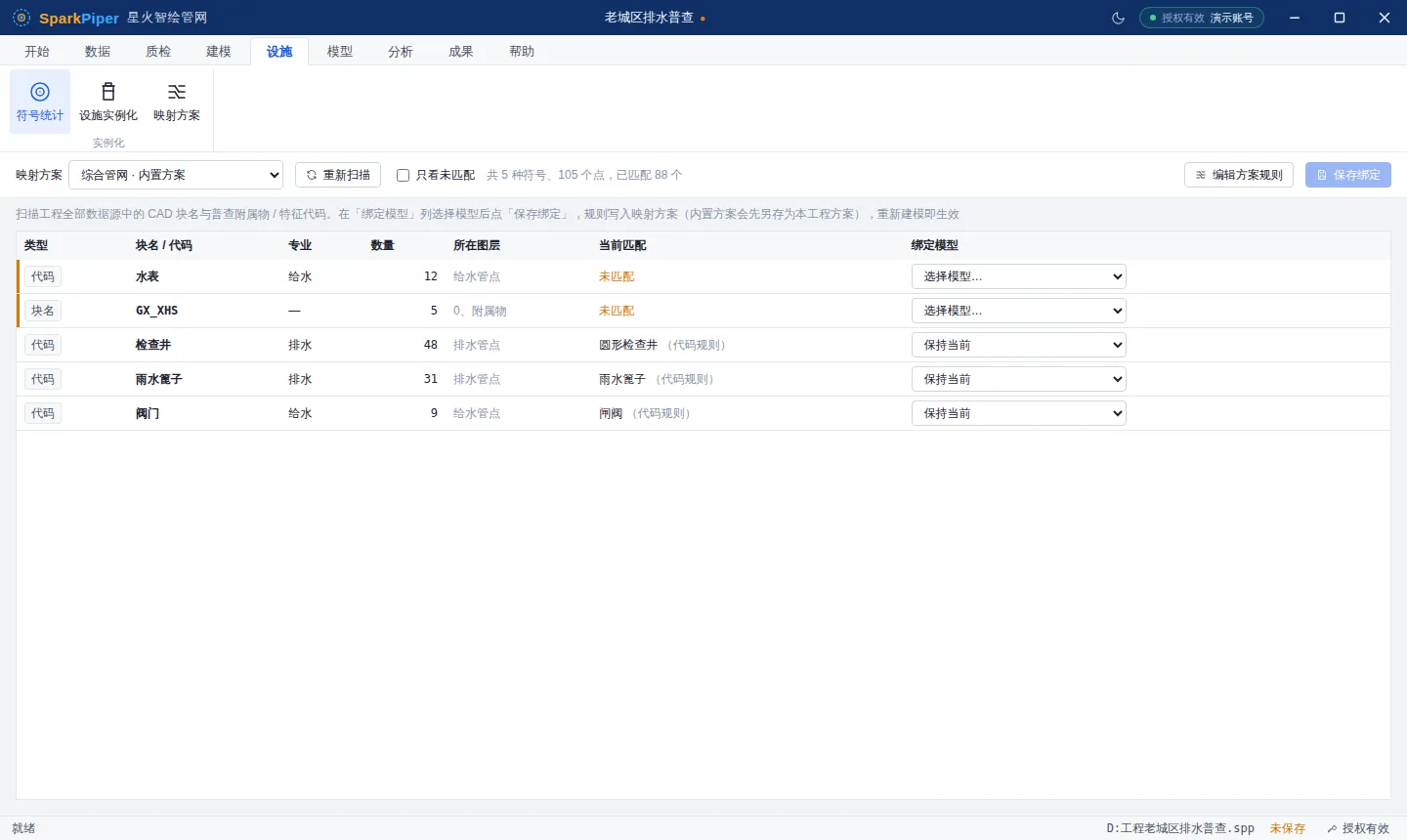Click the 授权有效 演示账号 license badge
This screenshot has width=1407, height=840.
(1202, 18)
